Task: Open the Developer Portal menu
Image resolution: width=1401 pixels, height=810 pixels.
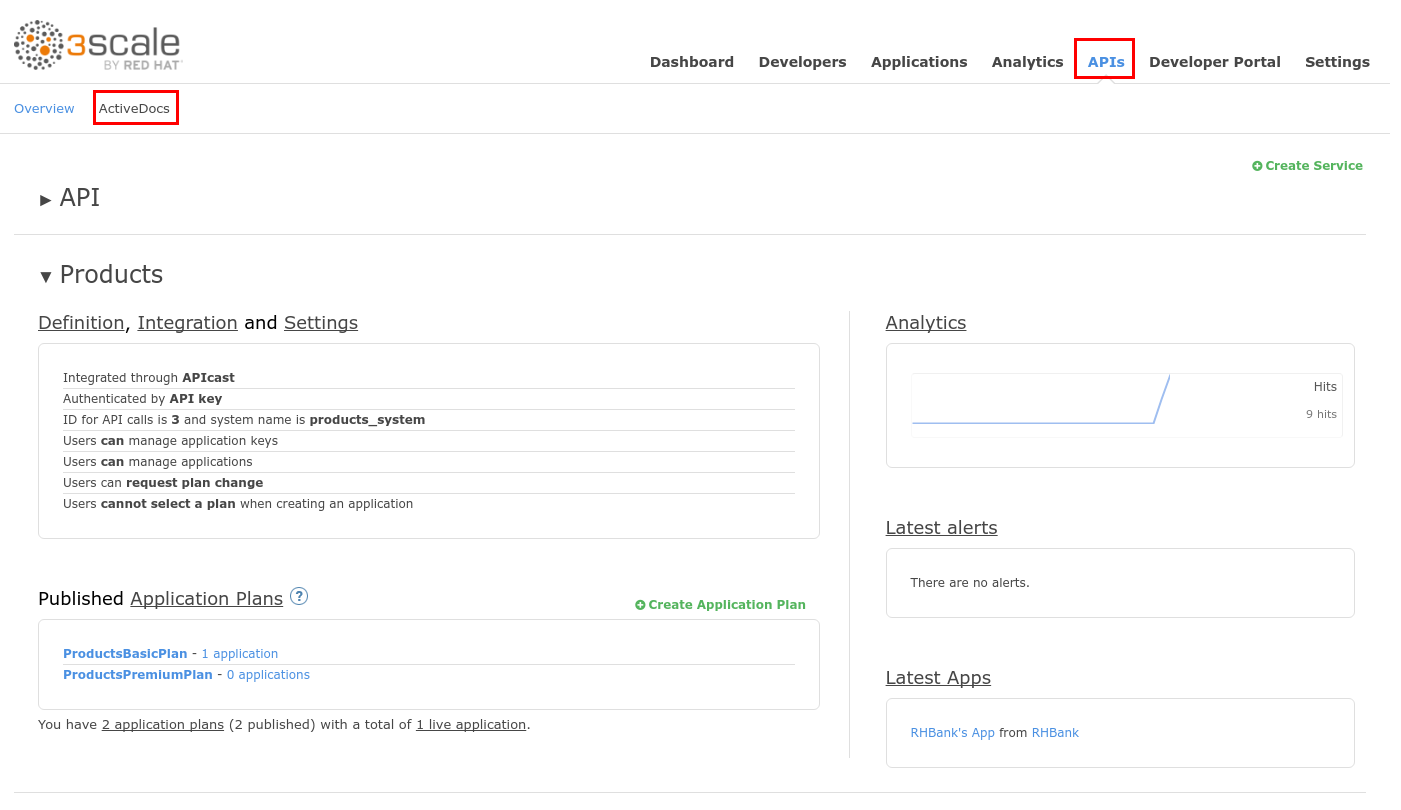Action: (1214, 62)
